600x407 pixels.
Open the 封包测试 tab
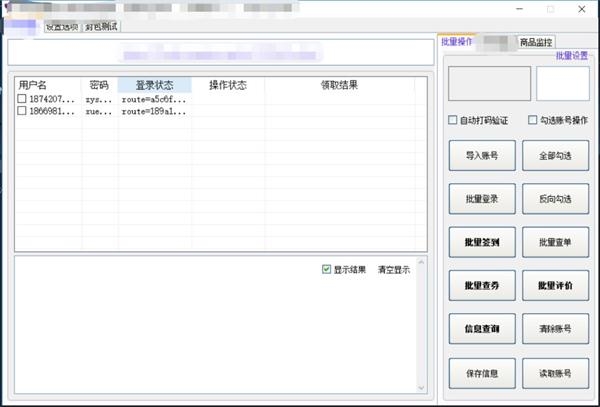[x=101, y=26]
